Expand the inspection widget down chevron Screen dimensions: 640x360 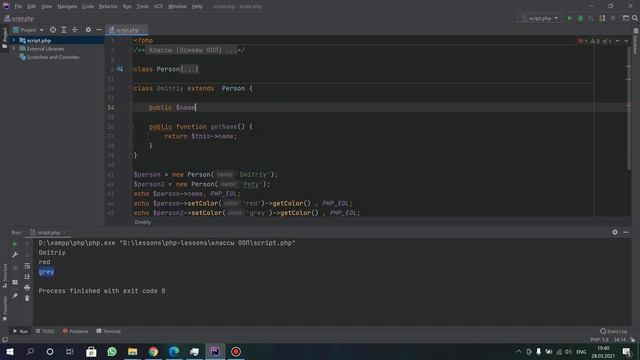[x=626, y=41]
